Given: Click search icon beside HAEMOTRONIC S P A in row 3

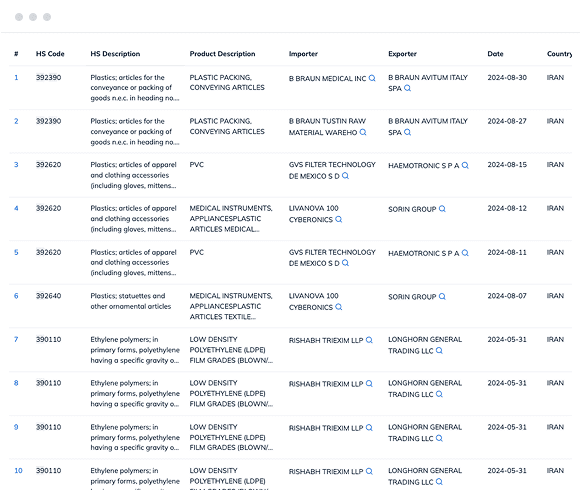Looking at the screenshot, I should click(465, 165).
